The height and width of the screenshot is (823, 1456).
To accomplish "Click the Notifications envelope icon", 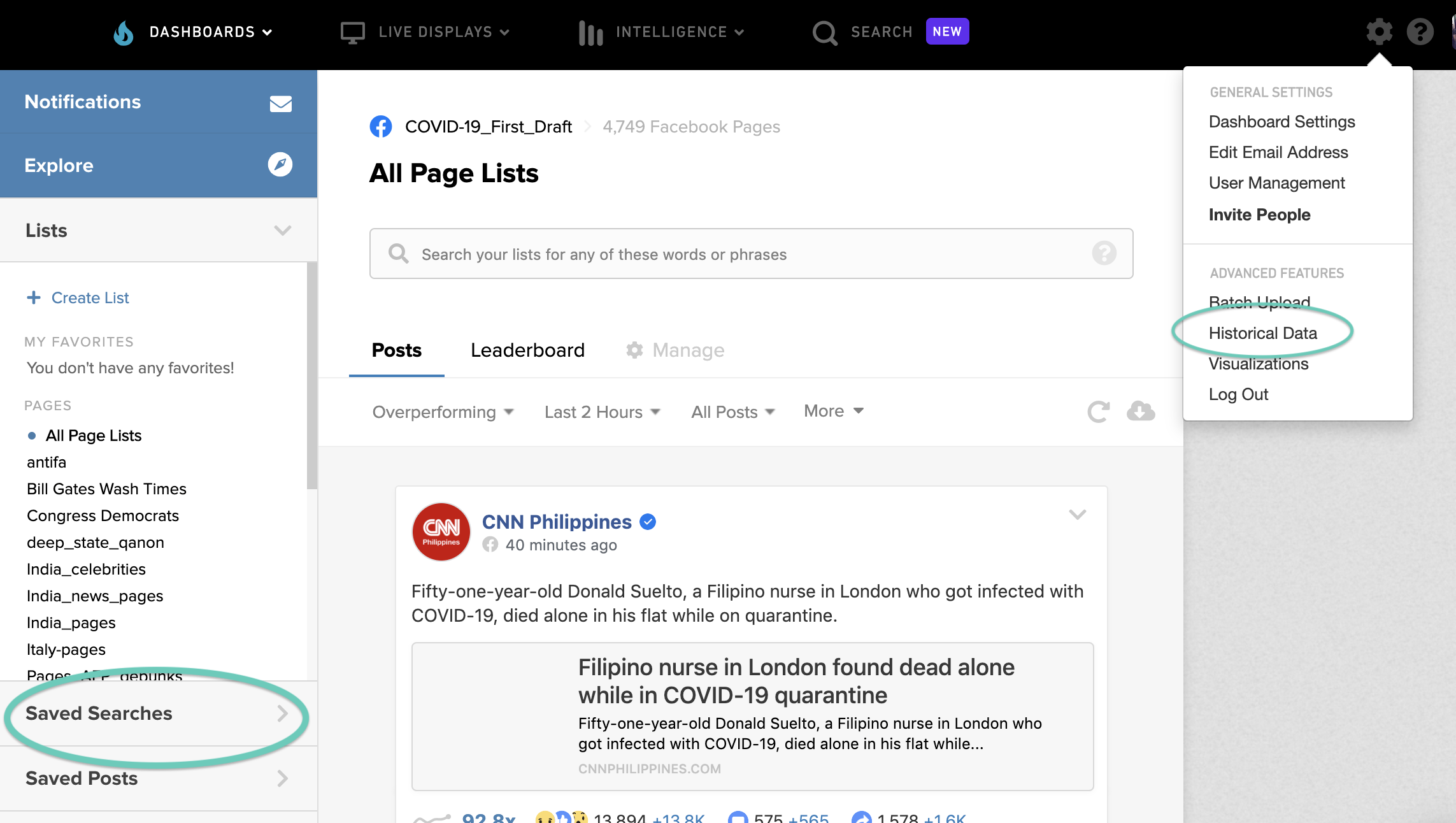I will pyautogui.click(x=280, y=103).
